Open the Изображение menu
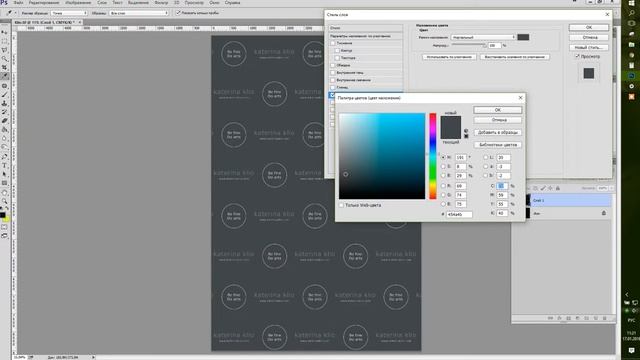 [x=78, y=2]
